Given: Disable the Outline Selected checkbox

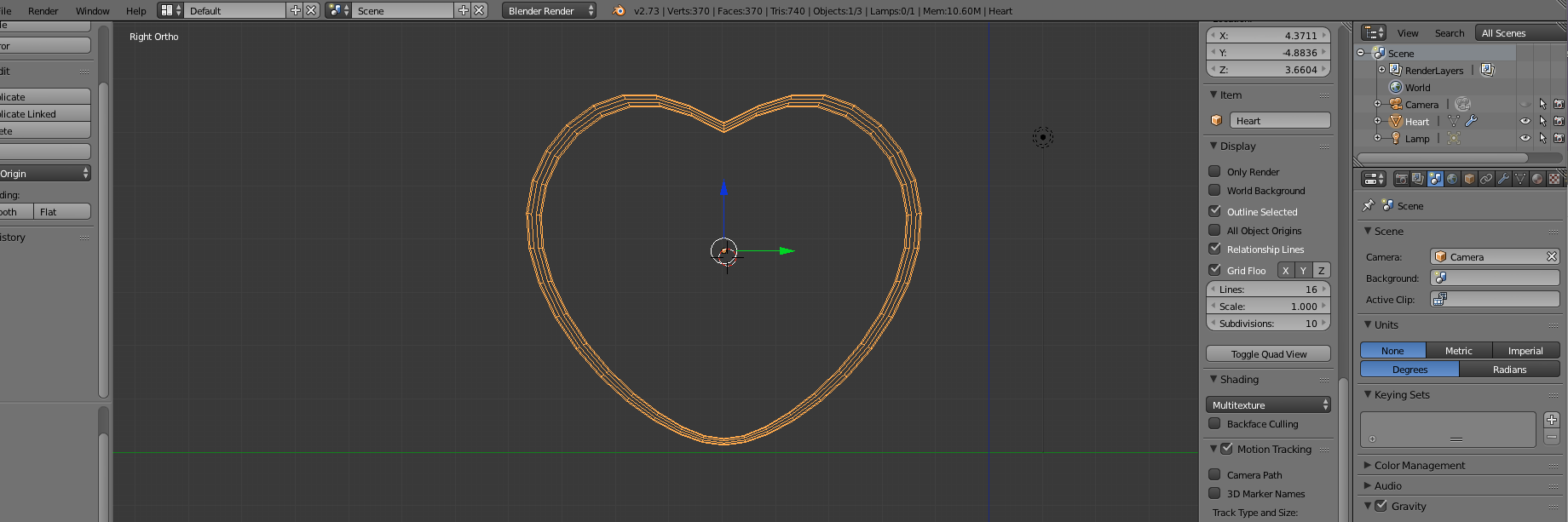Looking at the screenshot, I should [1214, 210].
